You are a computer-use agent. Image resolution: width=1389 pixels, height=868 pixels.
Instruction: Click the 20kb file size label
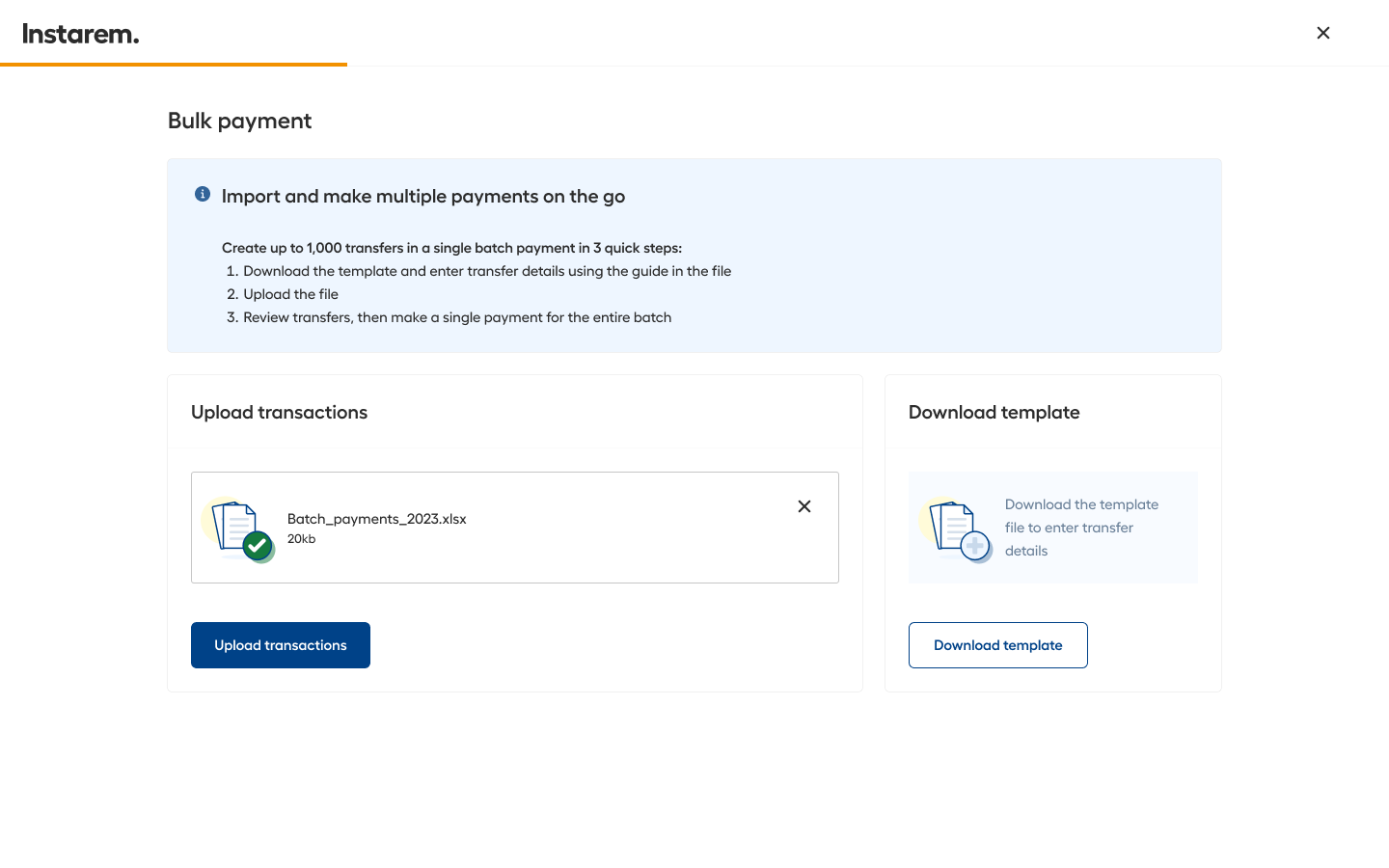(x=301, y=539)
